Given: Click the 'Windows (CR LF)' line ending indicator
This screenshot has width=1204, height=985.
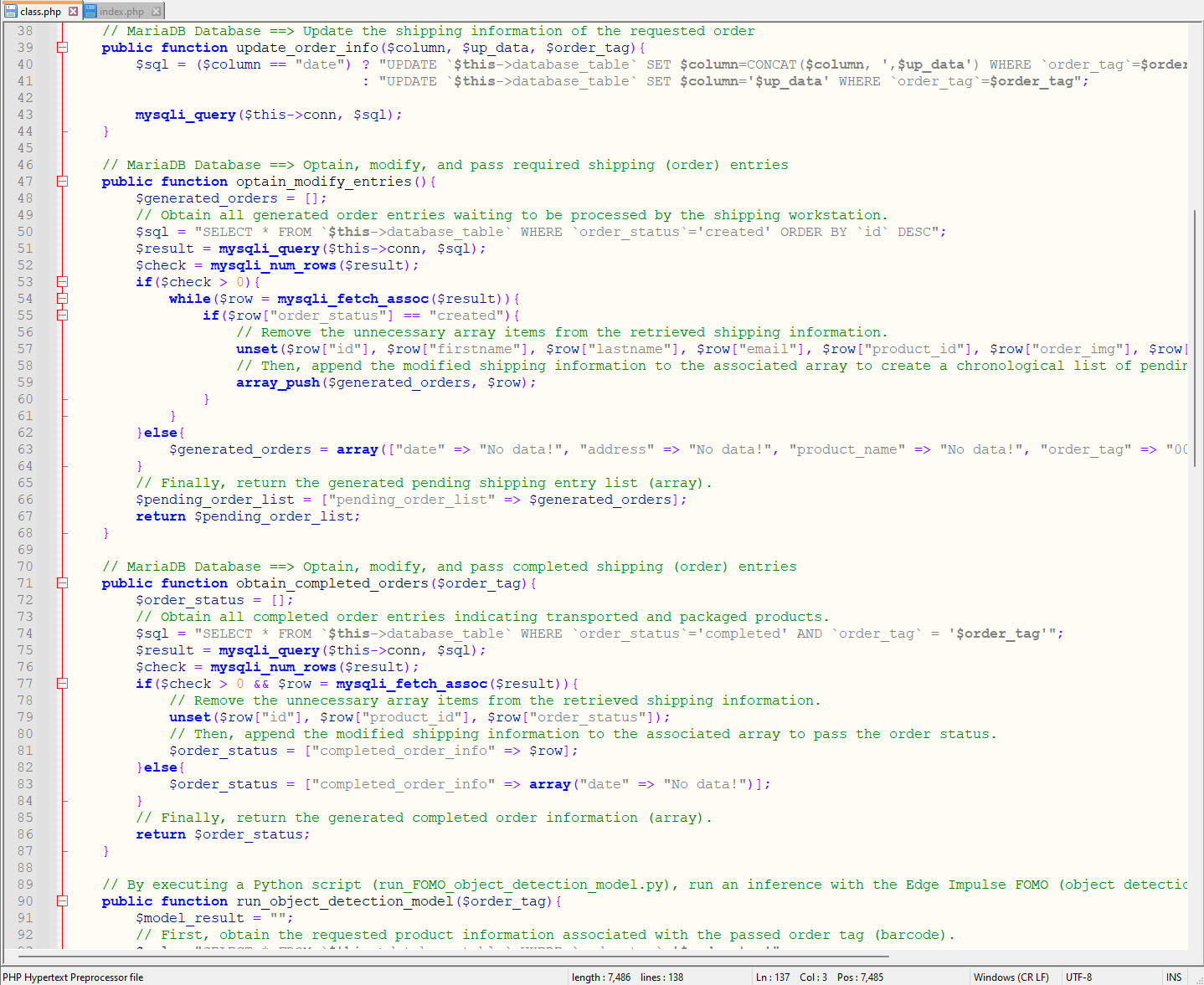Looking at the screenshot, I should coord(1011,977).
